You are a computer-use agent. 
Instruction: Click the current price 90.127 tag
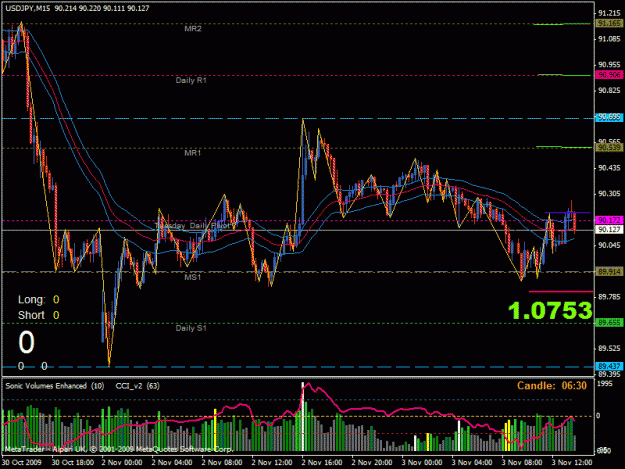609,230
